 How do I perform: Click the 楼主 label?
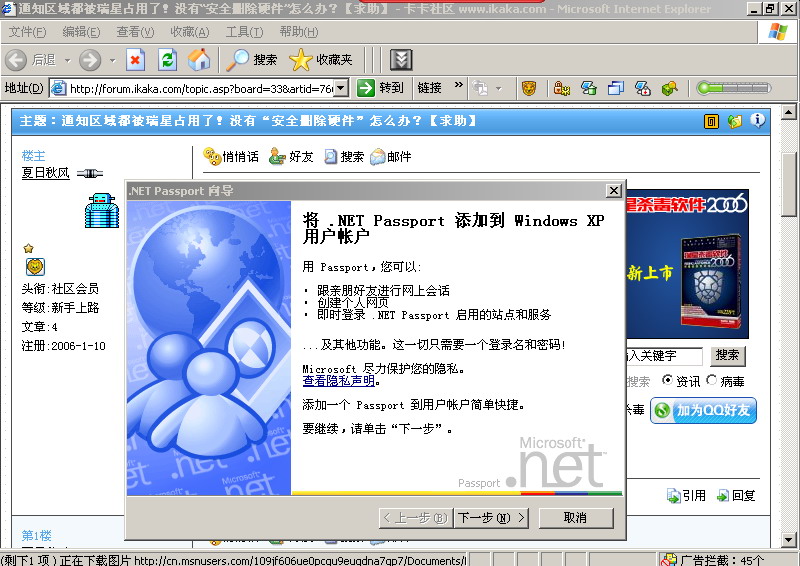34,156
